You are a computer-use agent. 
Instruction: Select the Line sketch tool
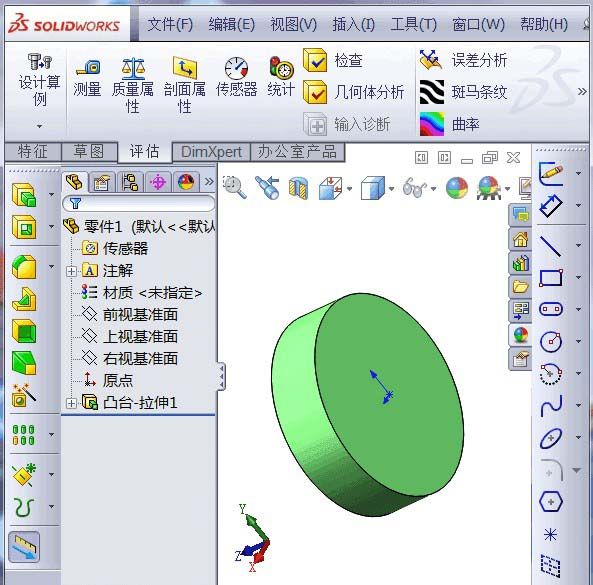(551, 246)
